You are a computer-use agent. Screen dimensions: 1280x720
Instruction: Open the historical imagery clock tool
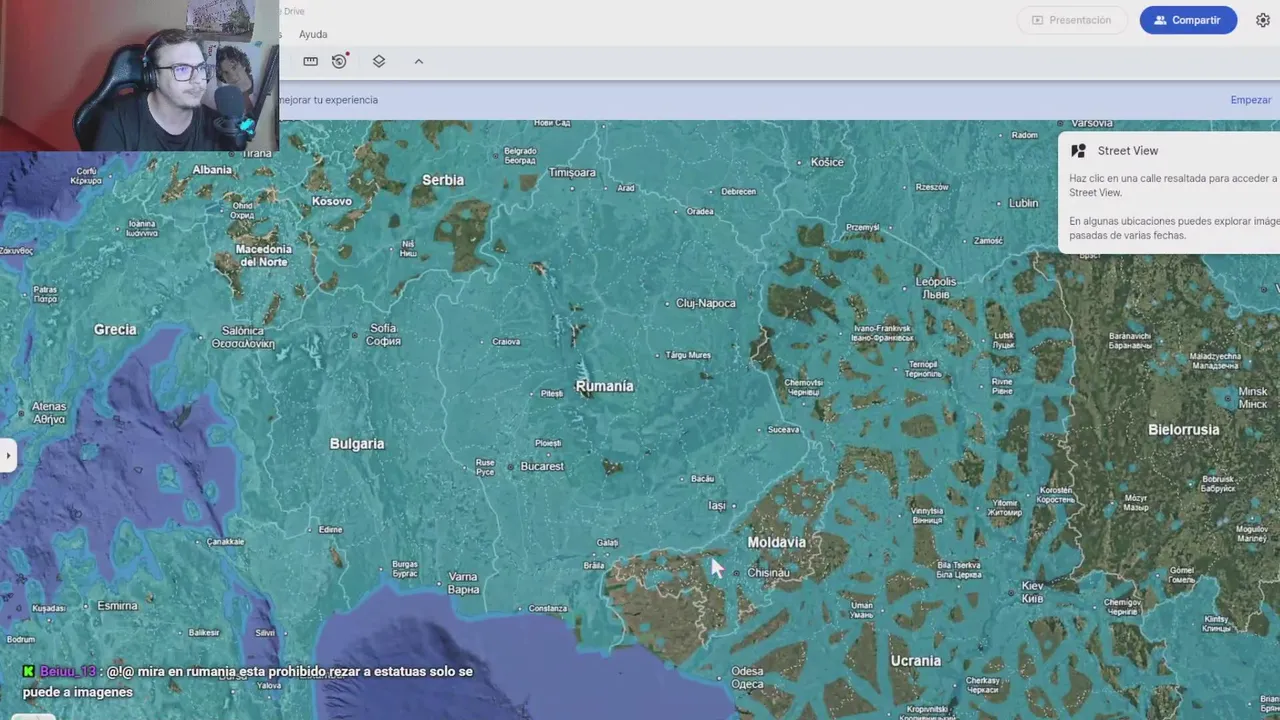pos(340,61)
